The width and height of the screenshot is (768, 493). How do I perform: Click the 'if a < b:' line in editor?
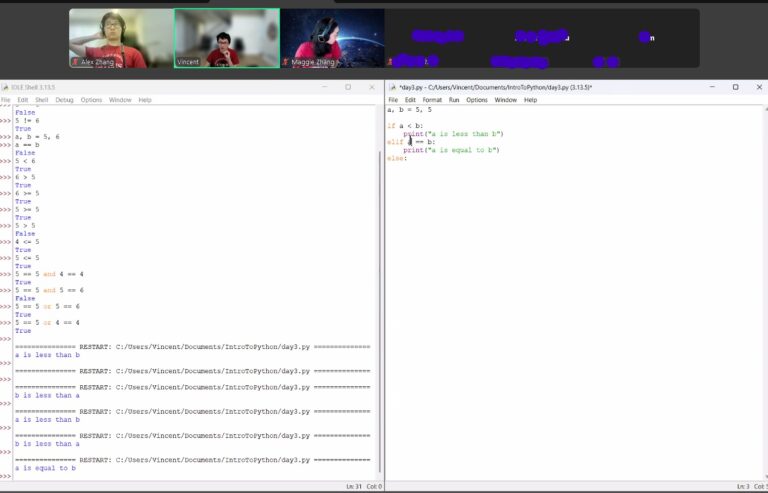405,126
